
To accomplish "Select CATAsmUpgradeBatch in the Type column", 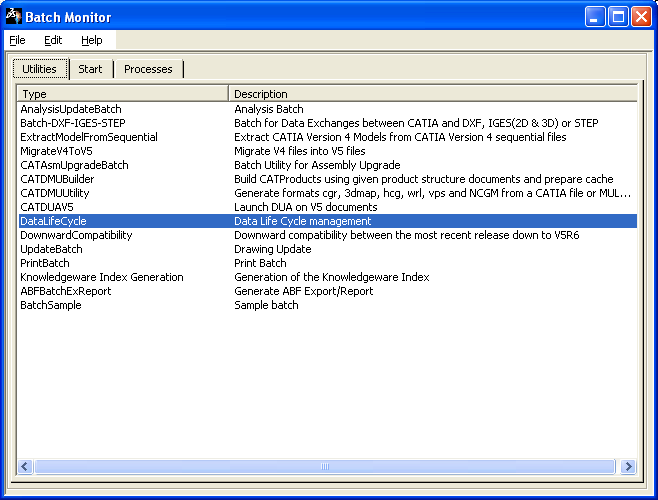I will coord(74,165).
